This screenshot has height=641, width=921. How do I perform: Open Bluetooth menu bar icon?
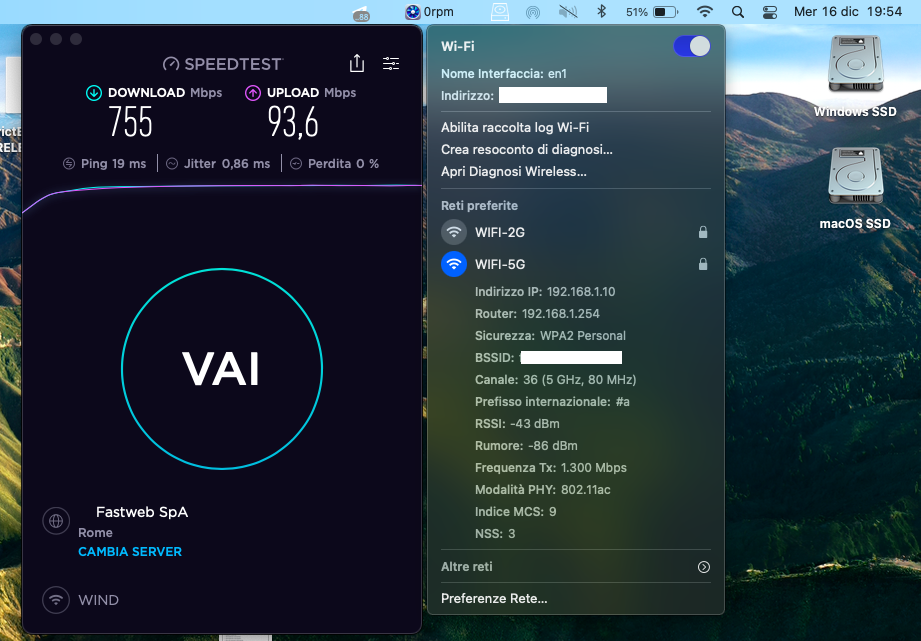pos(601,12)
